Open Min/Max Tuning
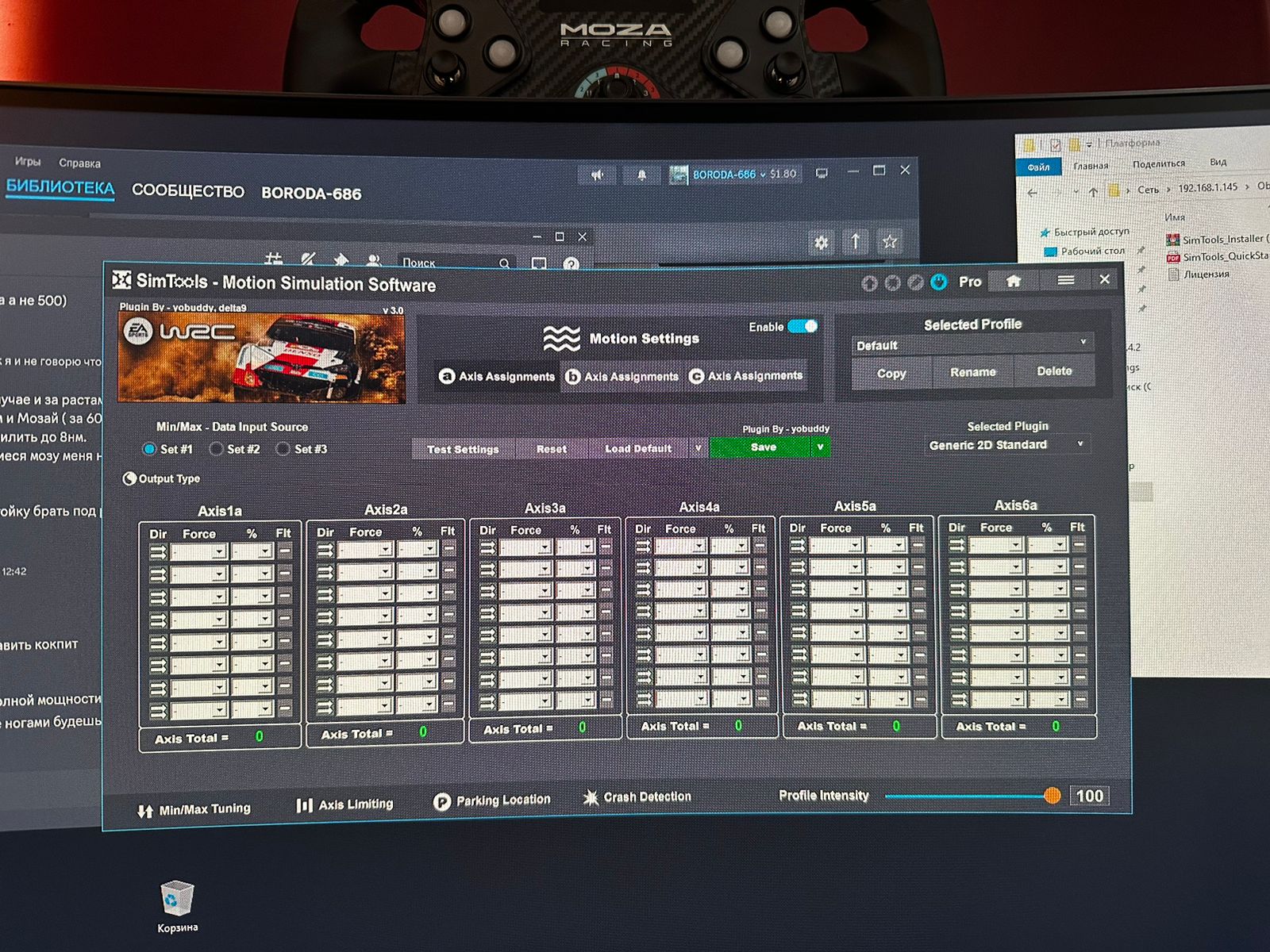This screenshot has height=952, width=1270. pos(194,810)
